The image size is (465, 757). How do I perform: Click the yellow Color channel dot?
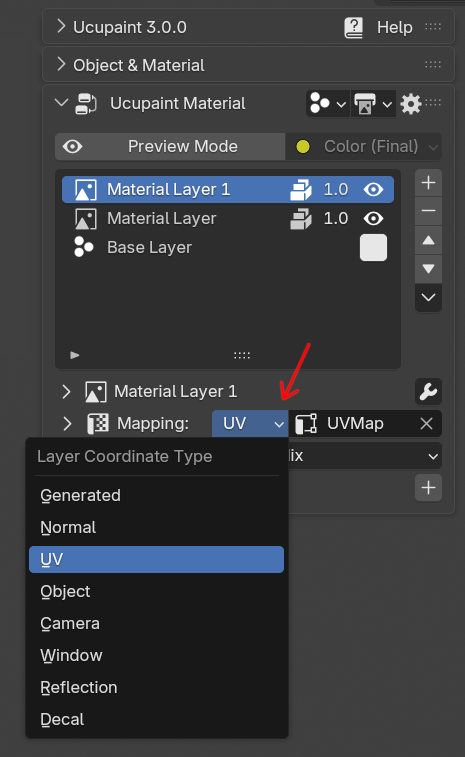click(x=303, y=146)
